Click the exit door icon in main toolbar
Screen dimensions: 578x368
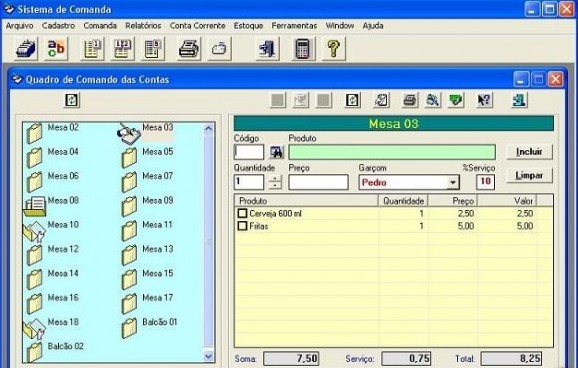(x=267, y=49)
